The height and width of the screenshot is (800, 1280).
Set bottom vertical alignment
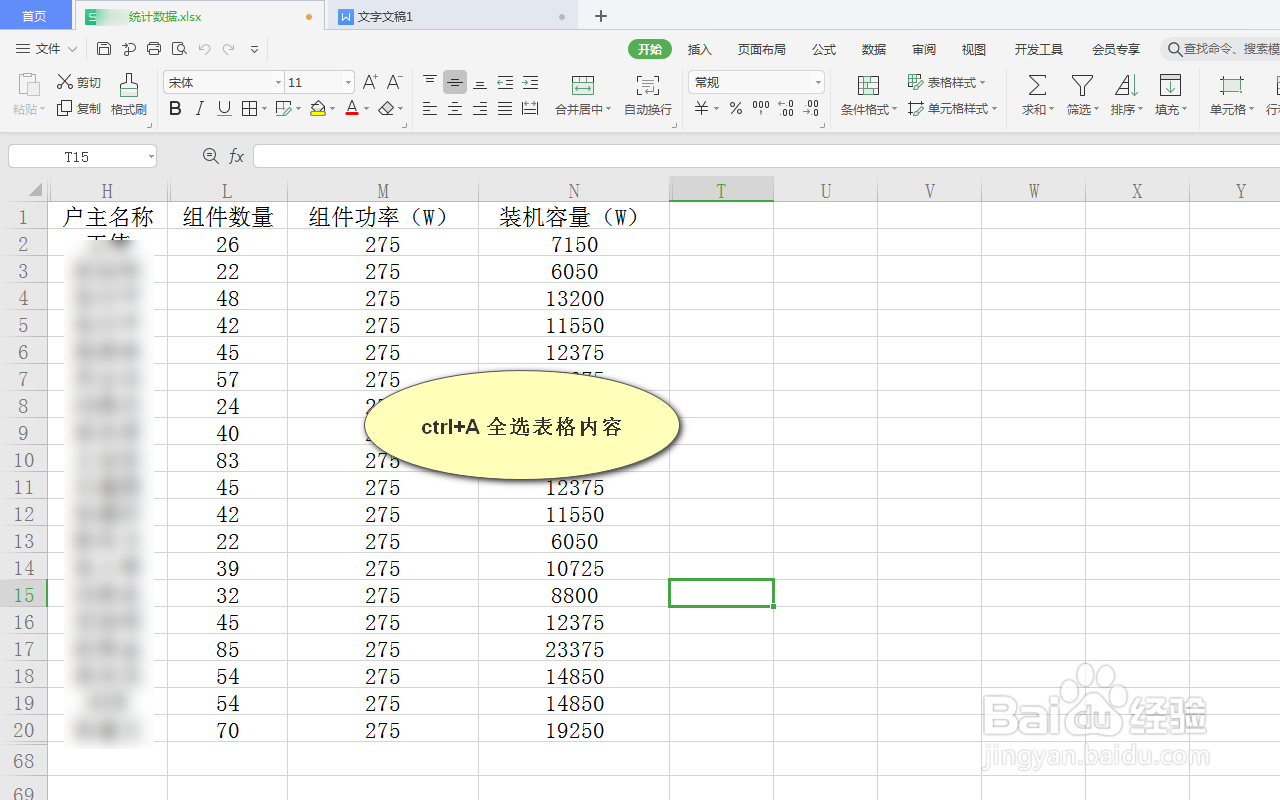[480, 82]
